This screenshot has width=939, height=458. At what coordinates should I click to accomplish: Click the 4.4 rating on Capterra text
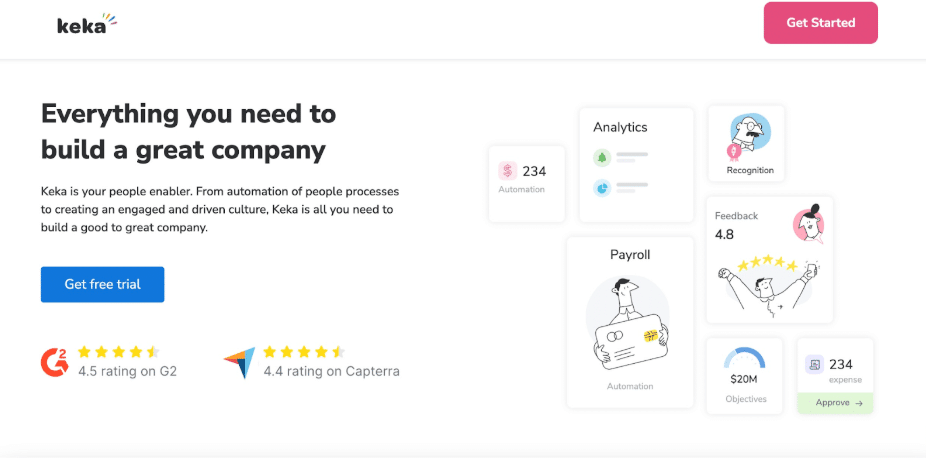coord(332,371)
